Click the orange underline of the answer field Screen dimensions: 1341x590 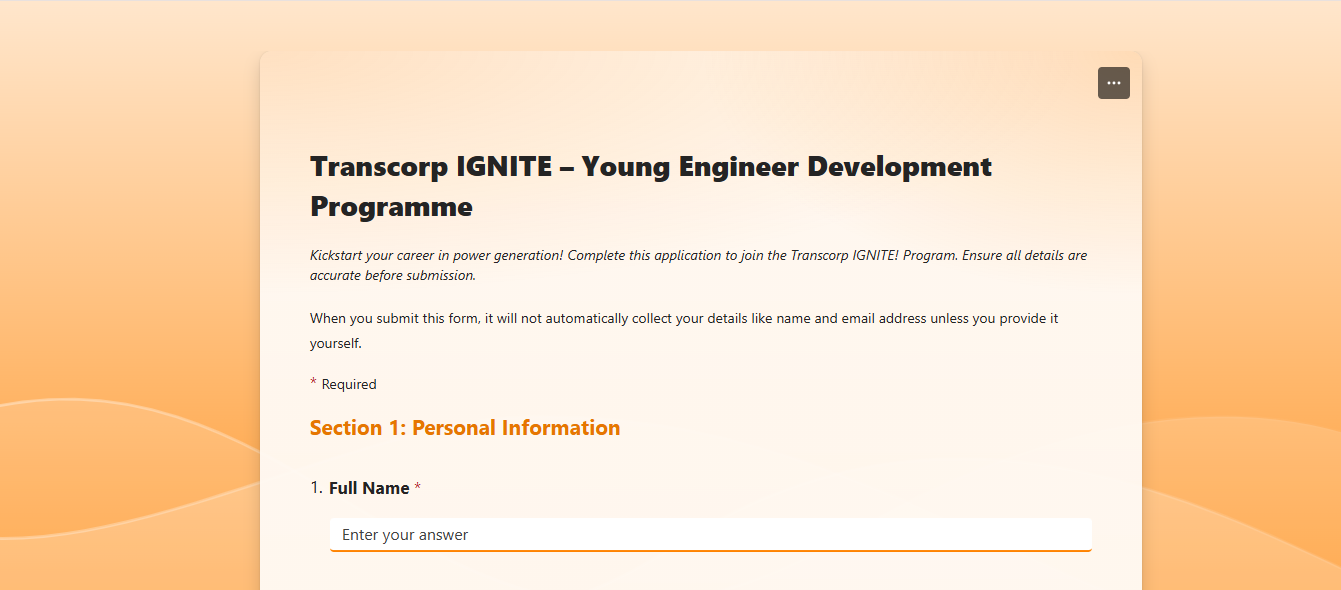[x=710, y=549]
